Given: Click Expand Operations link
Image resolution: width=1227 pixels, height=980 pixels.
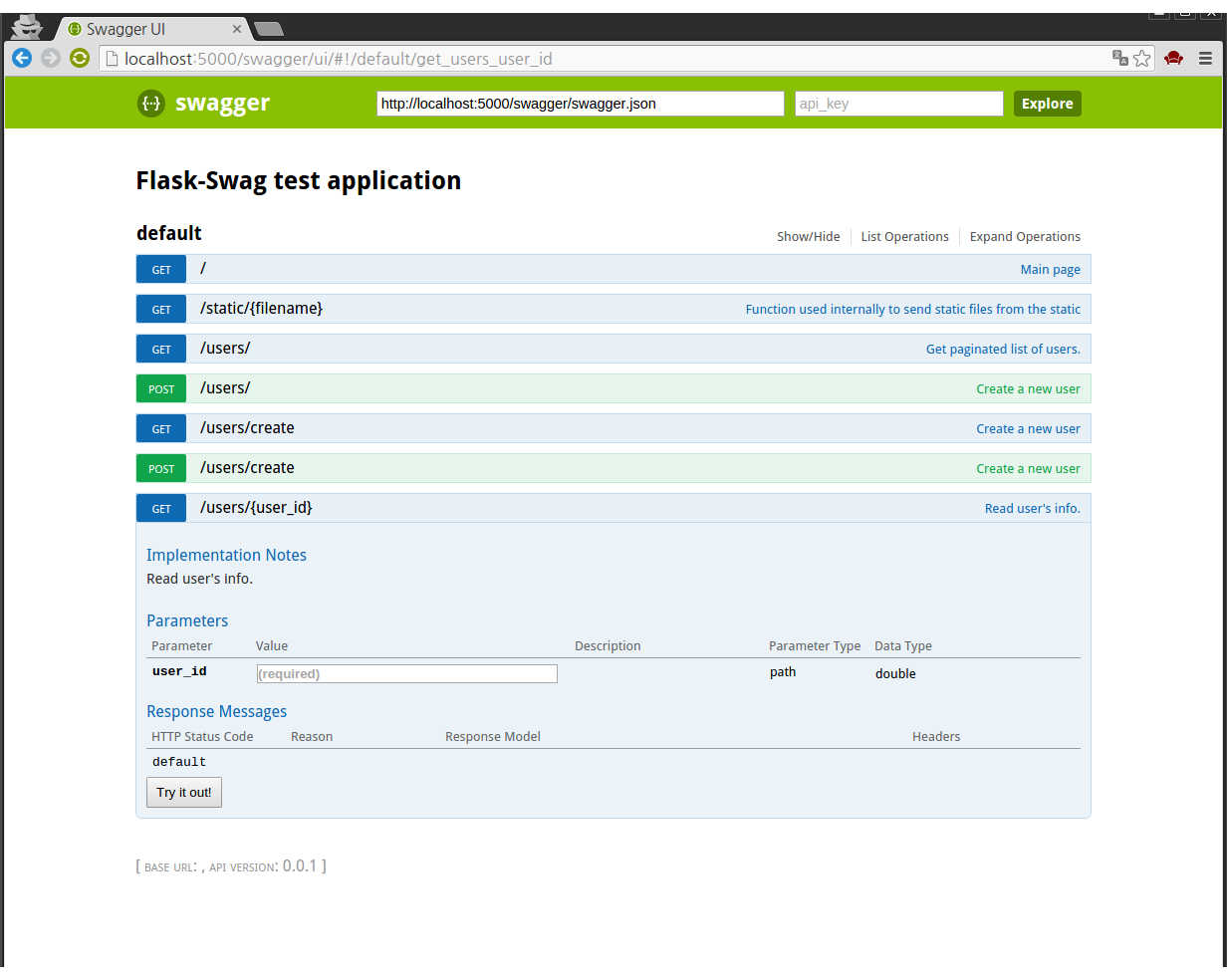Looking at the screenshot, I should 1025,237.
